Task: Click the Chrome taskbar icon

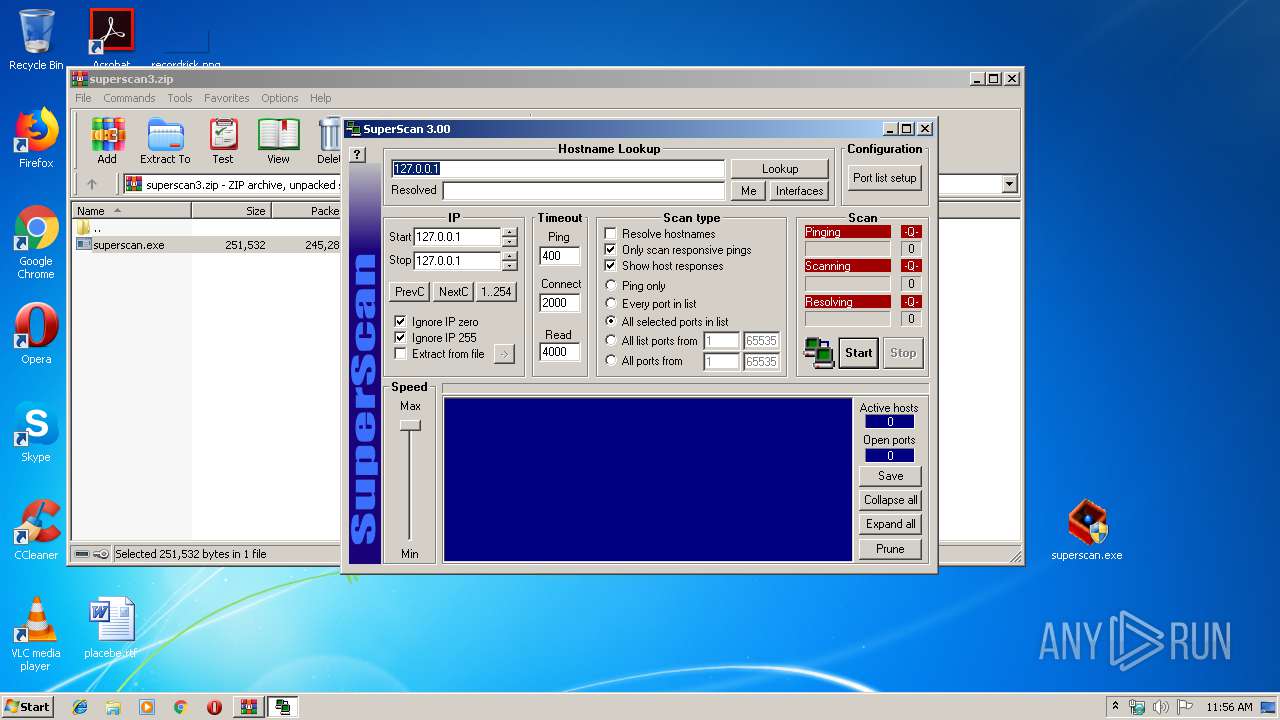Action: [180, 707]
